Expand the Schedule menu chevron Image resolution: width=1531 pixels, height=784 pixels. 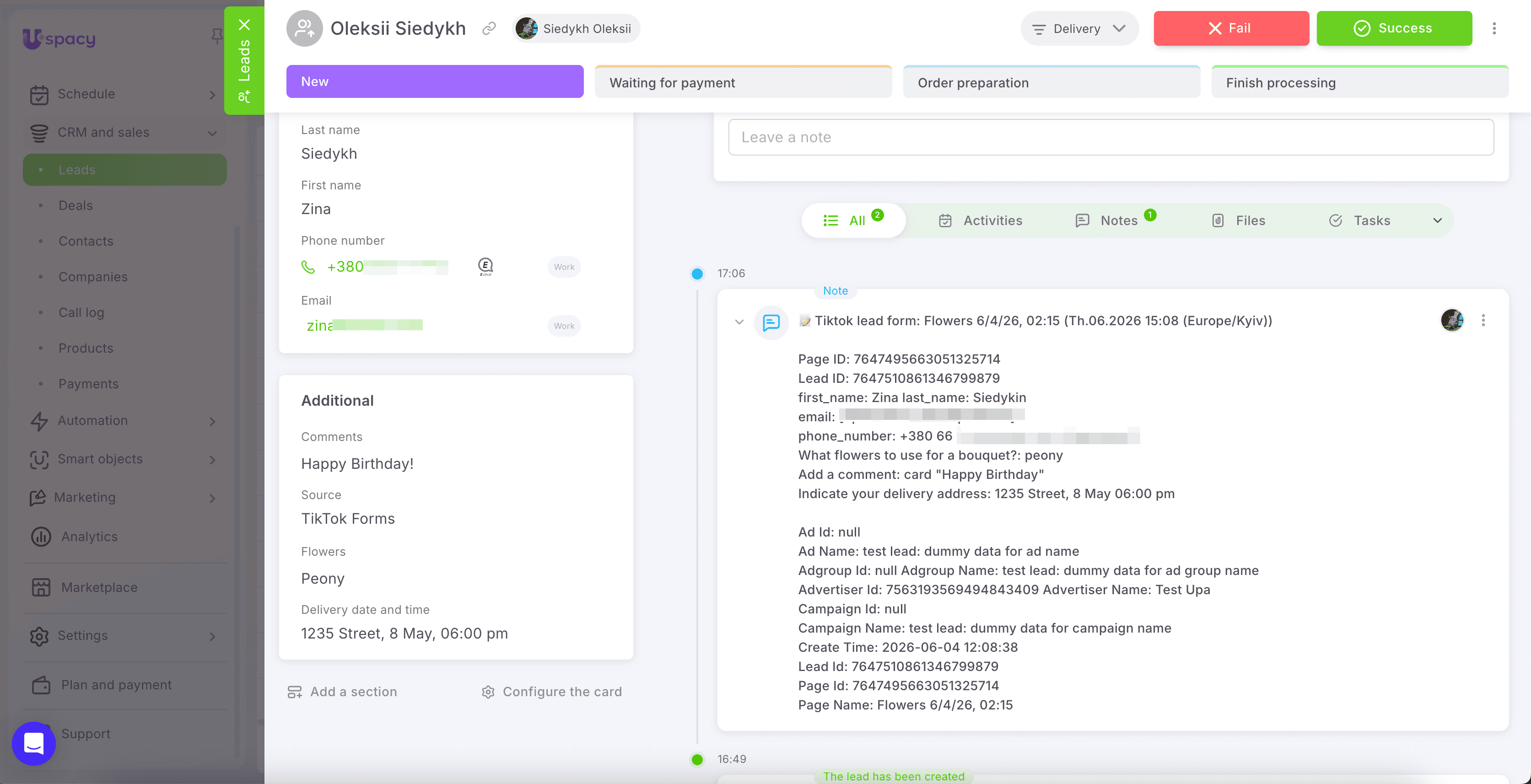tap(213, 94)
